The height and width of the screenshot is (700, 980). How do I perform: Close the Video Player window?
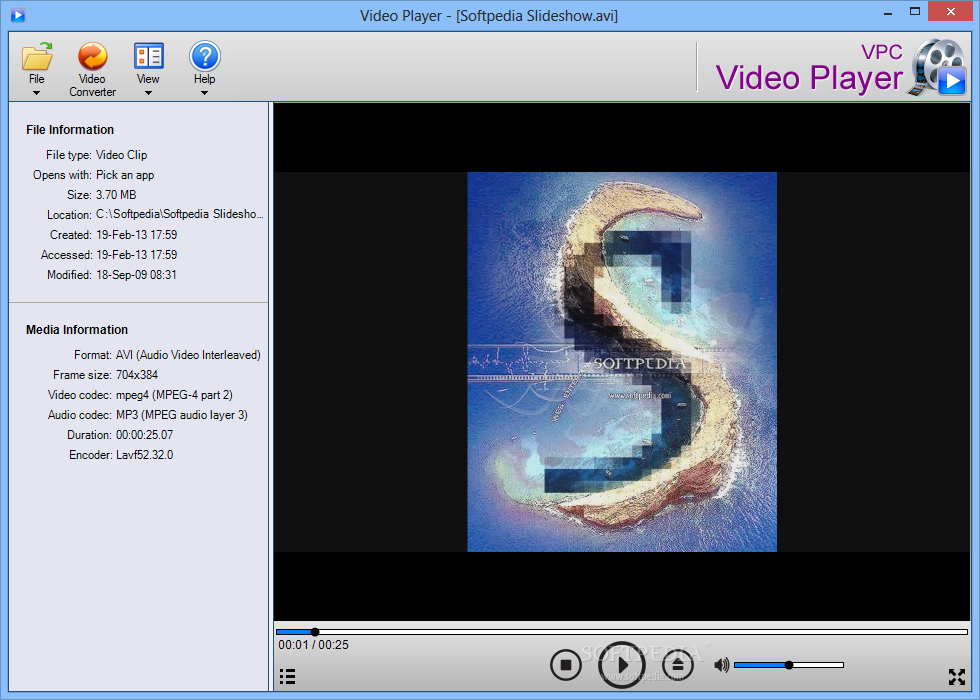(x=951, y=12)
